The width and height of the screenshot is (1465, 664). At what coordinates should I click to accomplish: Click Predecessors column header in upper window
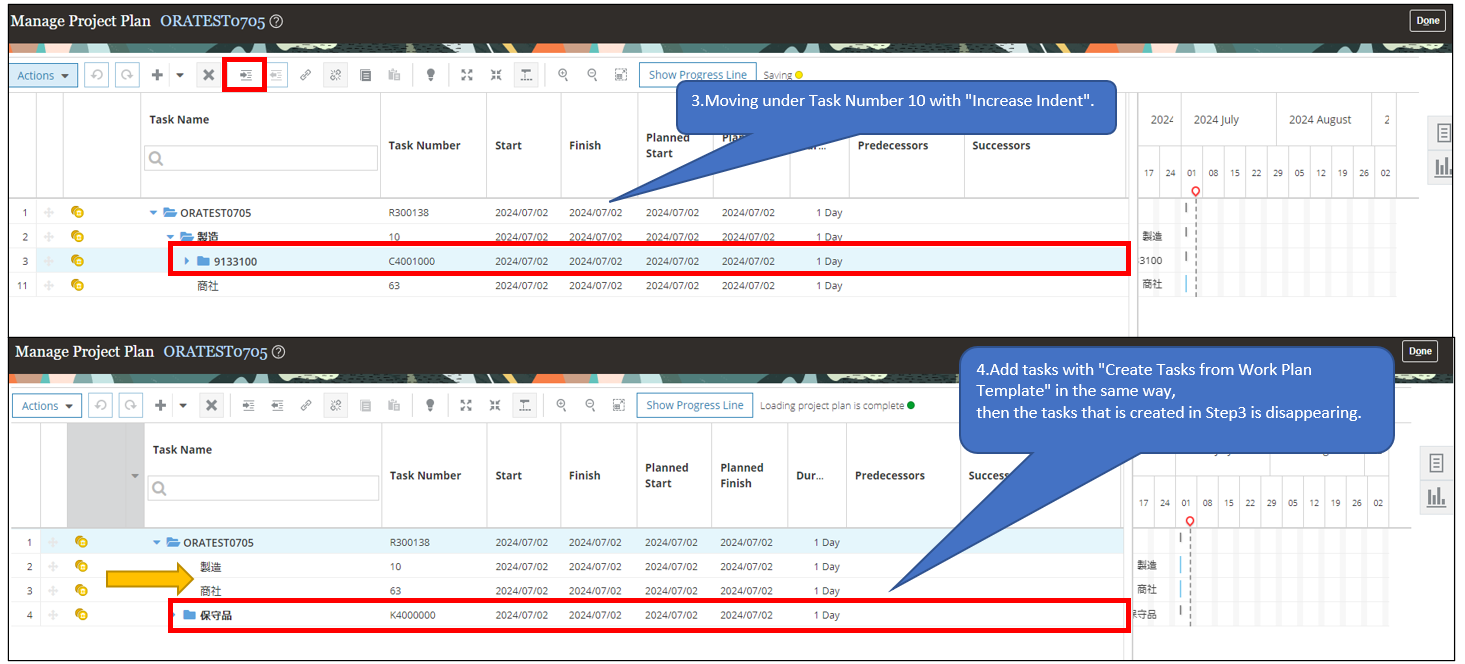click(x=893, y=145)
